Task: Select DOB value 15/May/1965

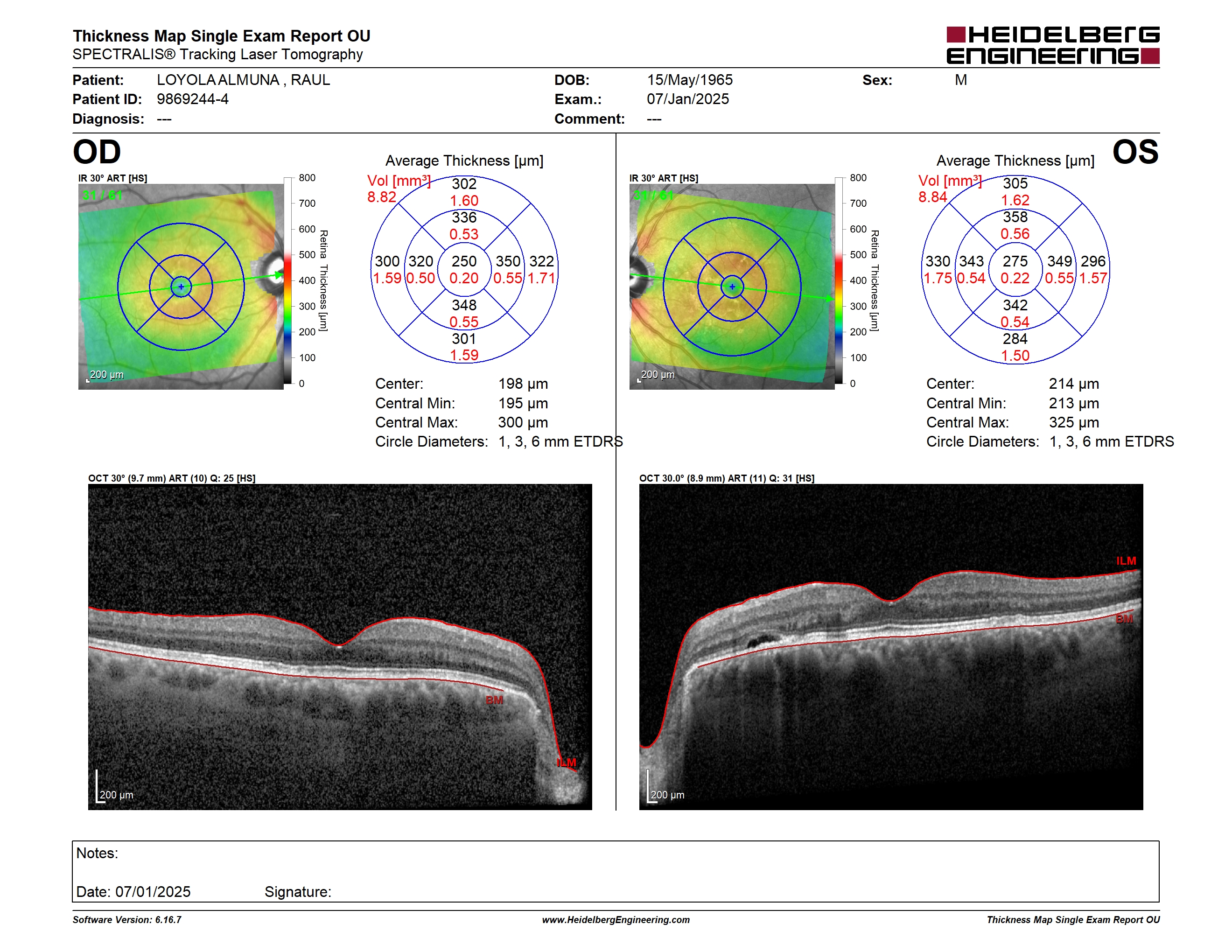Action: tap(689, 80)
